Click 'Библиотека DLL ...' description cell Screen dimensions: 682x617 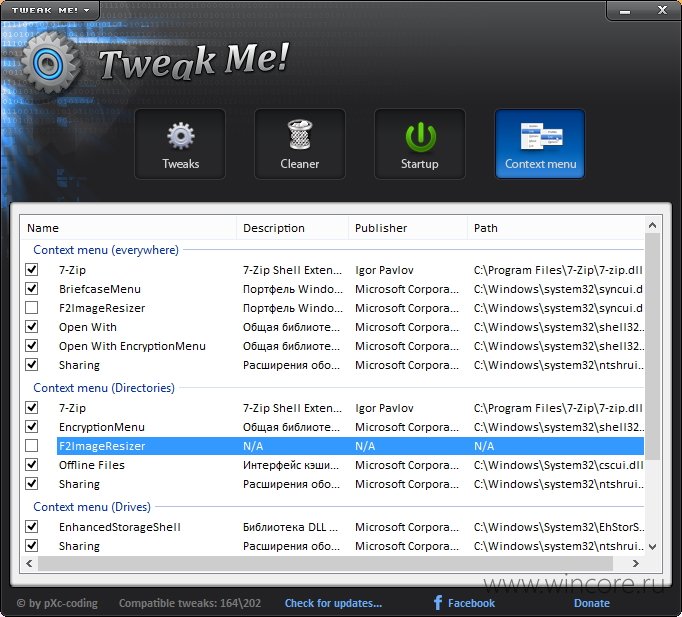(x=290, y=527)
